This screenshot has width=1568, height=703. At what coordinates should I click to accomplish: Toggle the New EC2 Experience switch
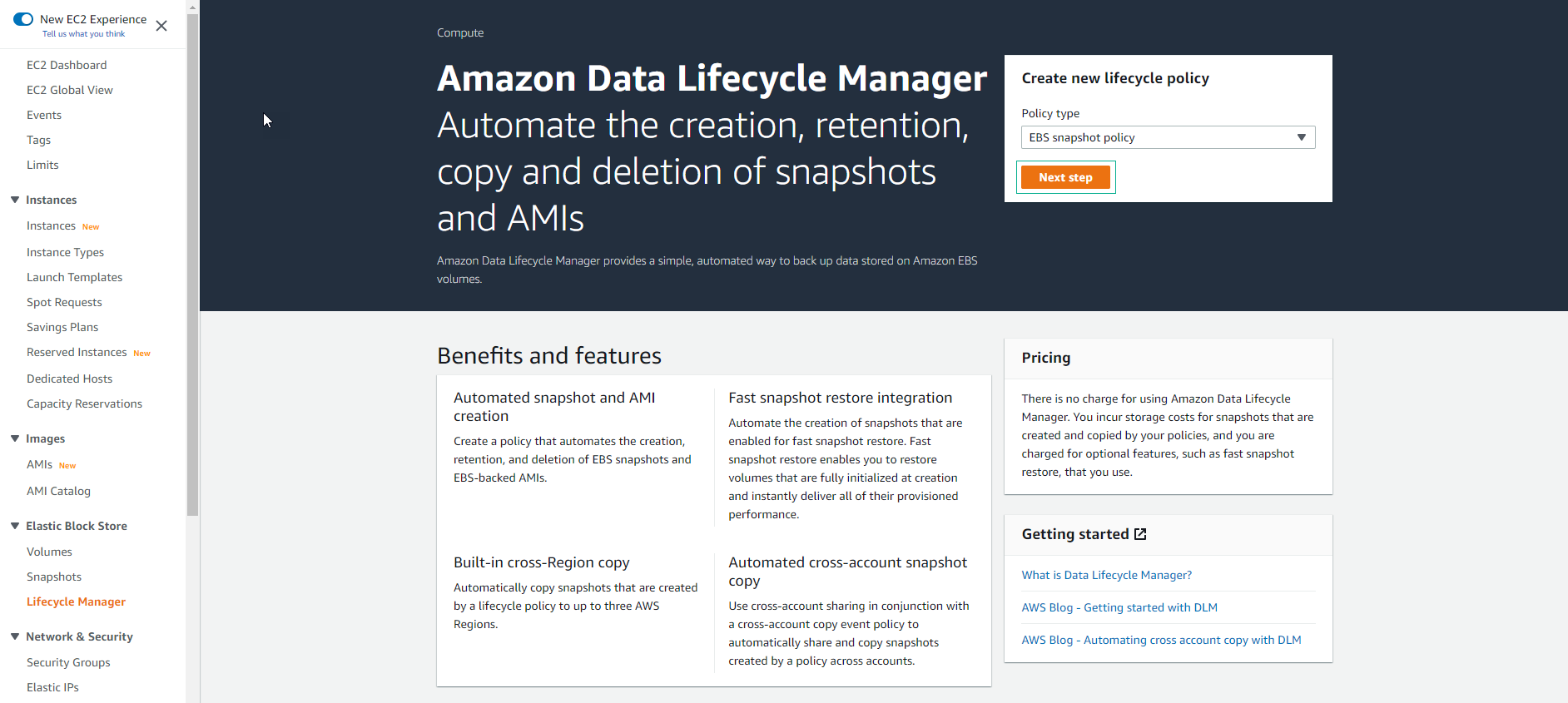23,19
